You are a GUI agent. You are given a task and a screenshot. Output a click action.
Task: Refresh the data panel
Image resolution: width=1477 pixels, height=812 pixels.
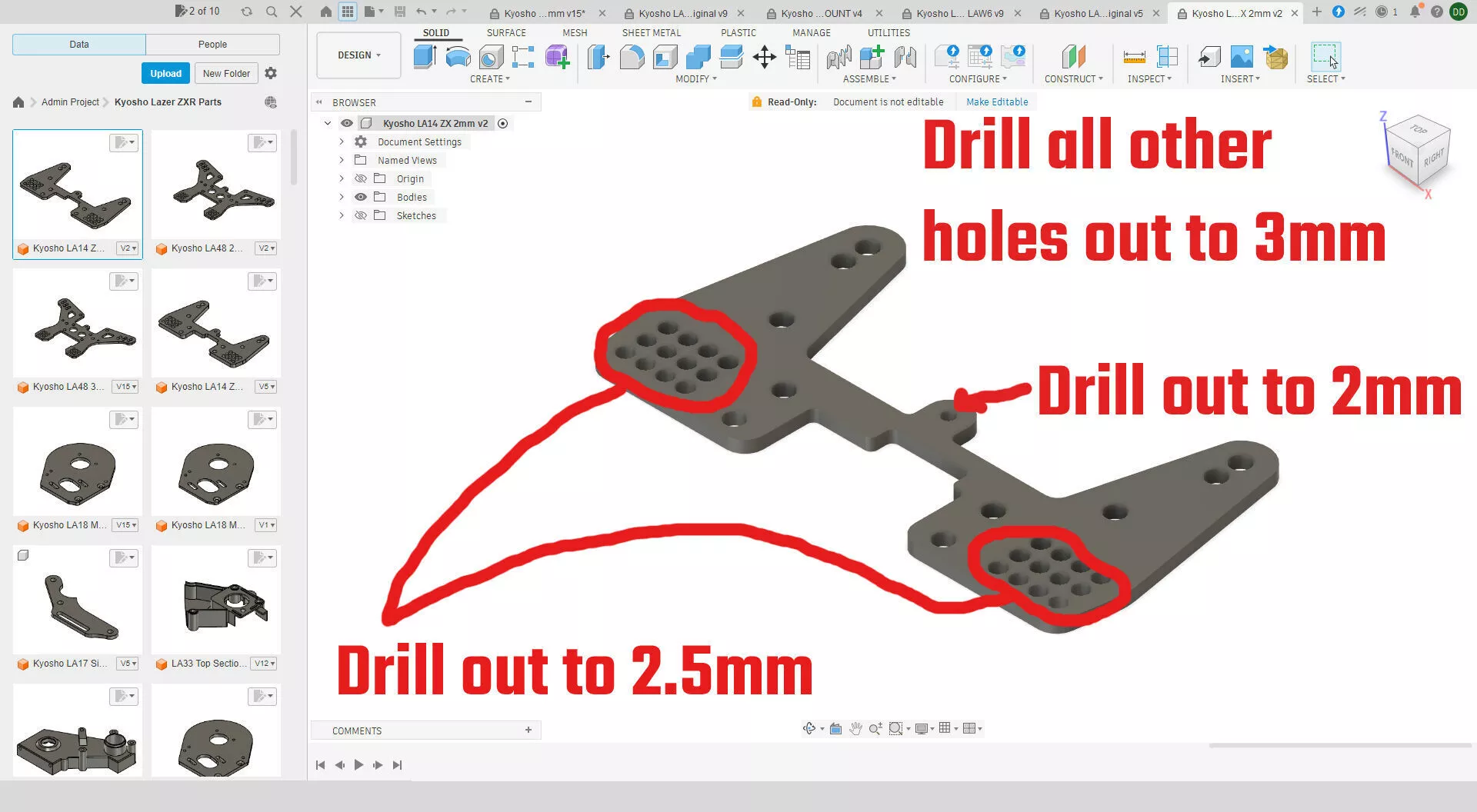(246, 12)
